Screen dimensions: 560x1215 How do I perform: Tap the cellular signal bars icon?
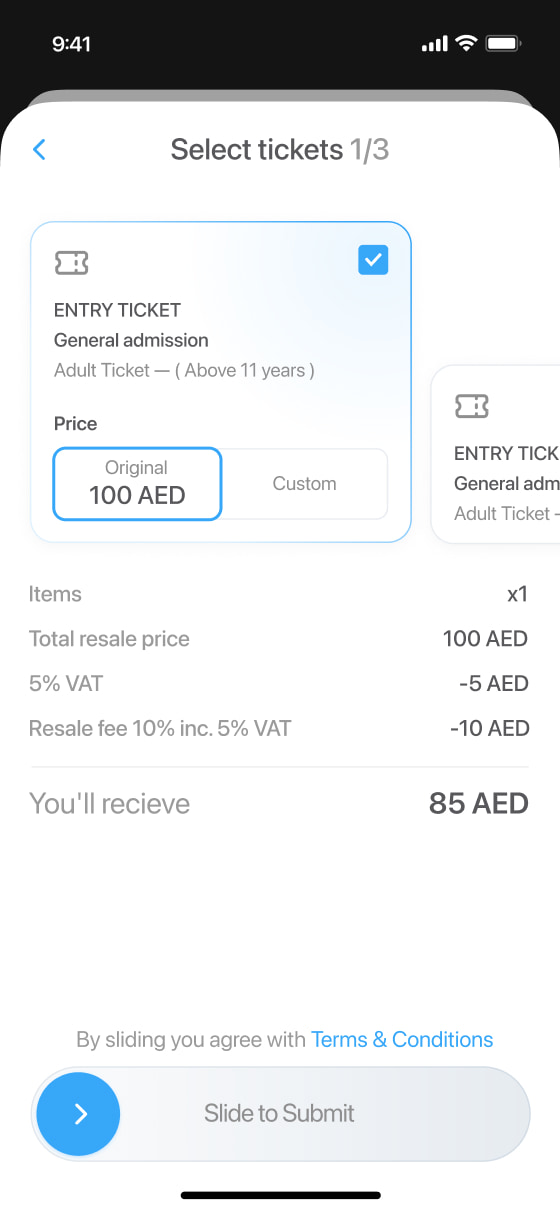point(434,44)
